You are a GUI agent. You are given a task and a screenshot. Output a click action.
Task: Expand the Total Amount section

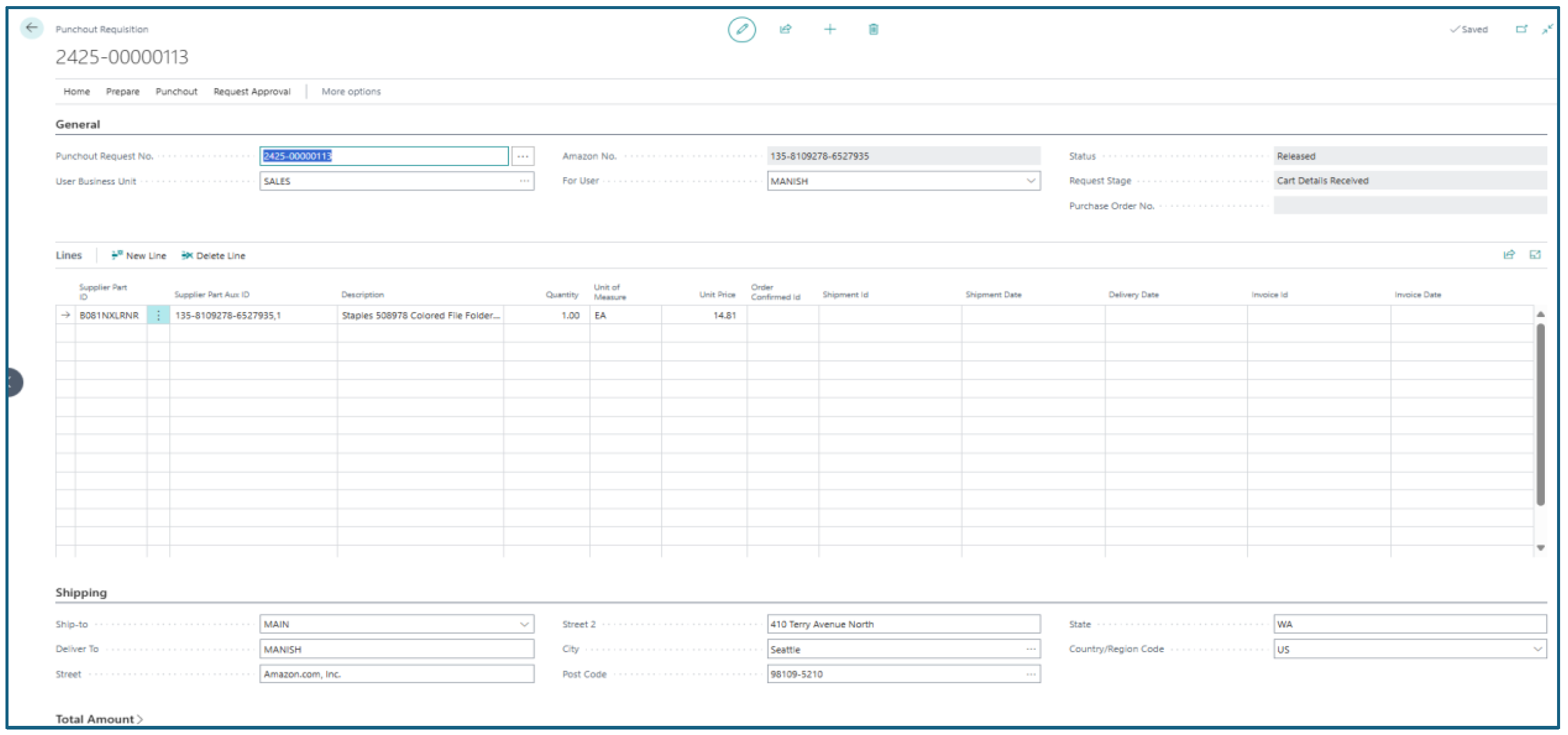click(x=99, y=719)
